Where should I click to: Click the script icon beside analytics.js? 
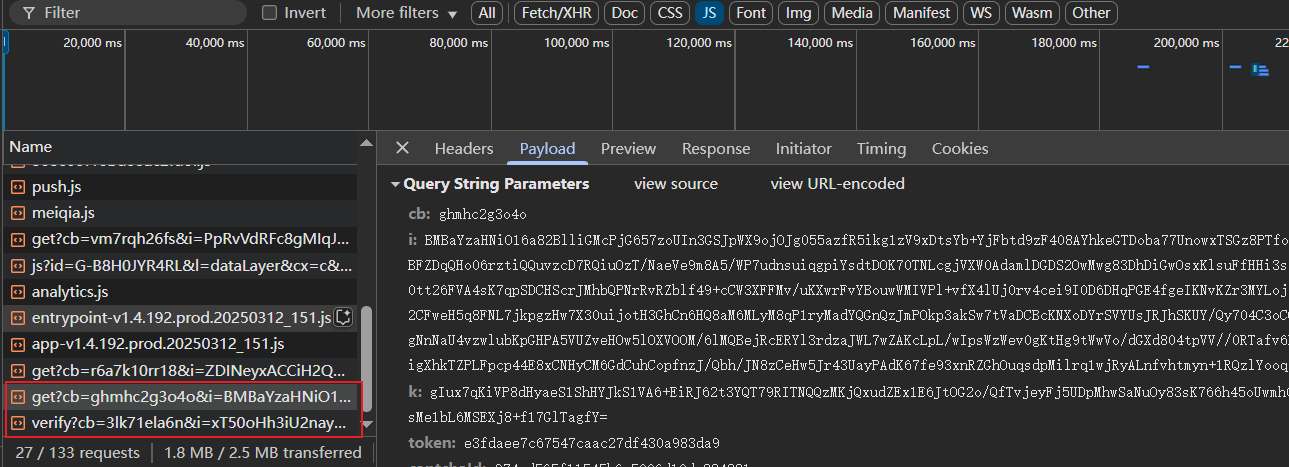(x=18, y=292)
